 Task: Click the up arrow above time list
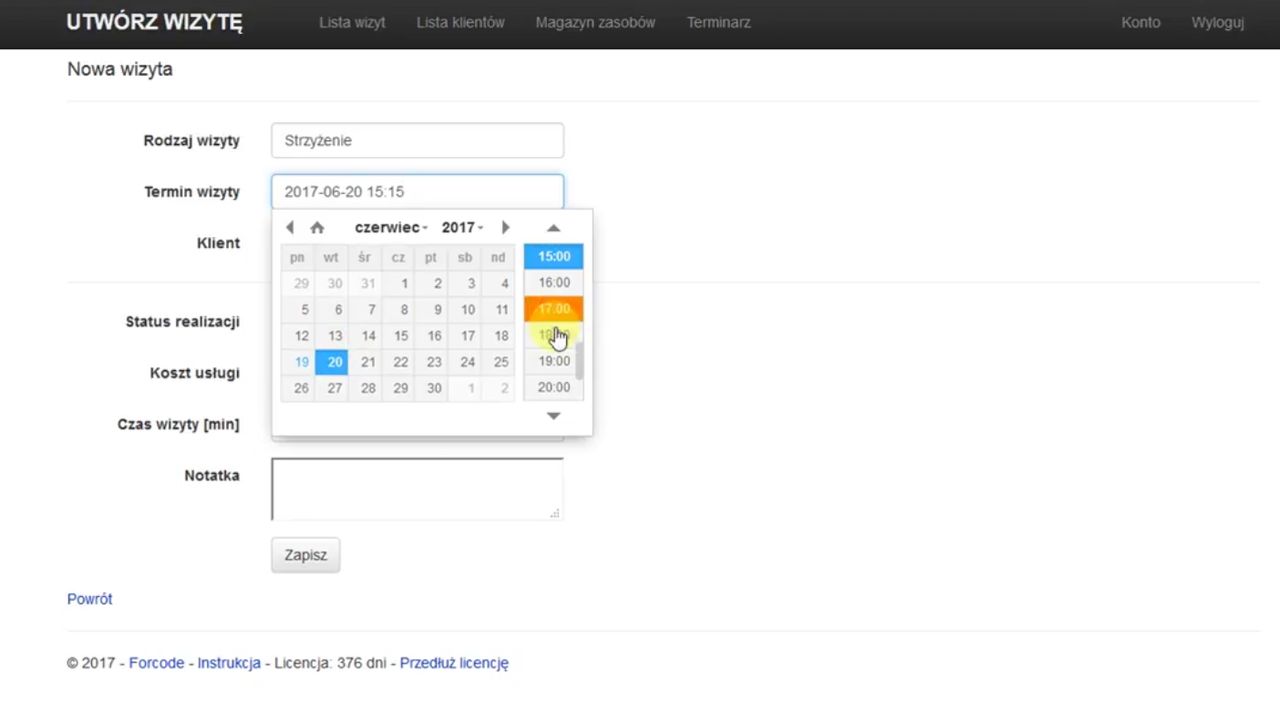pos(553,228)
